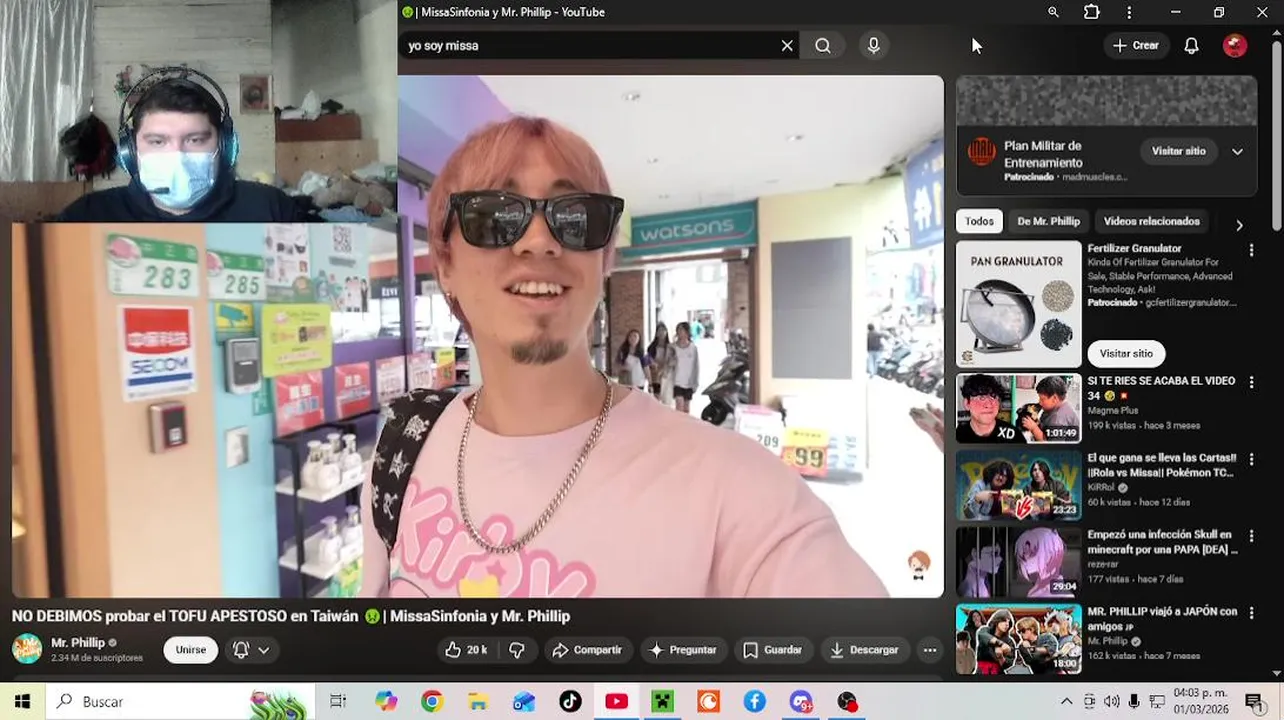Open options for El que gana video
Image resolution: width=1284 pixels, height=720 pixels.
1251,460
